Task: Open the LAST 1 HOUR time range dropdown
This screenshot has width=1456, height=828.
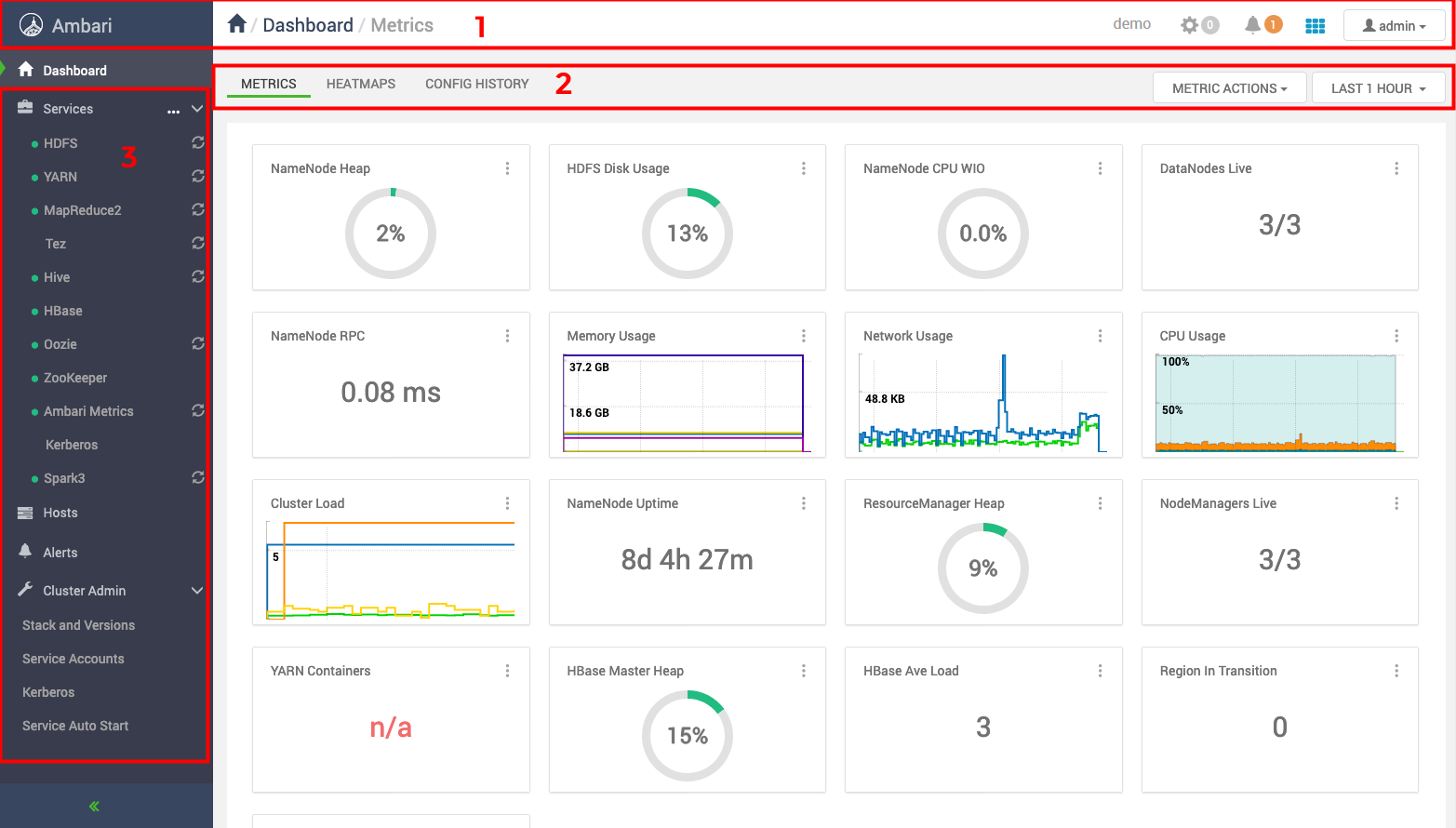Action: pyautogui.click(x=1378, y=87)
